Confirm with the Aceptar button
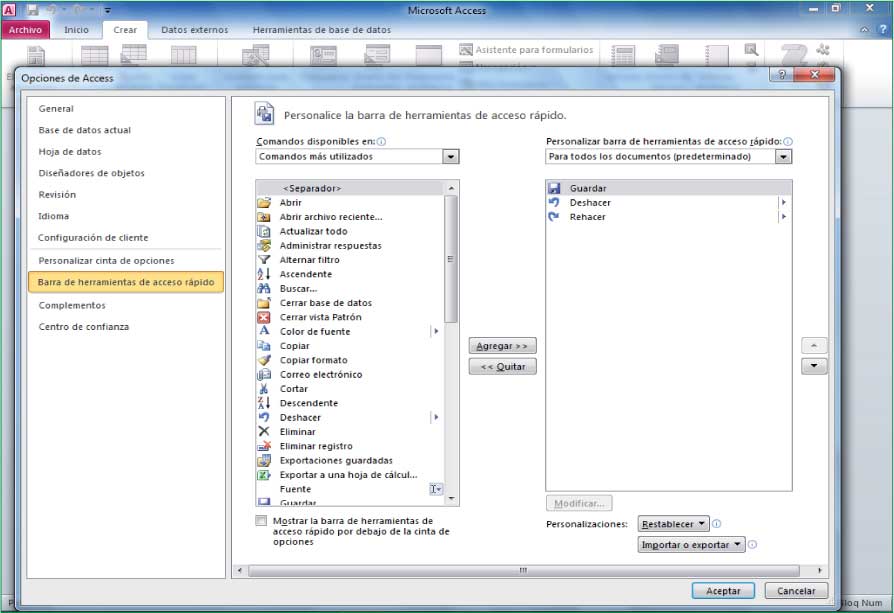The image size is (894, 613). point(723,591)
